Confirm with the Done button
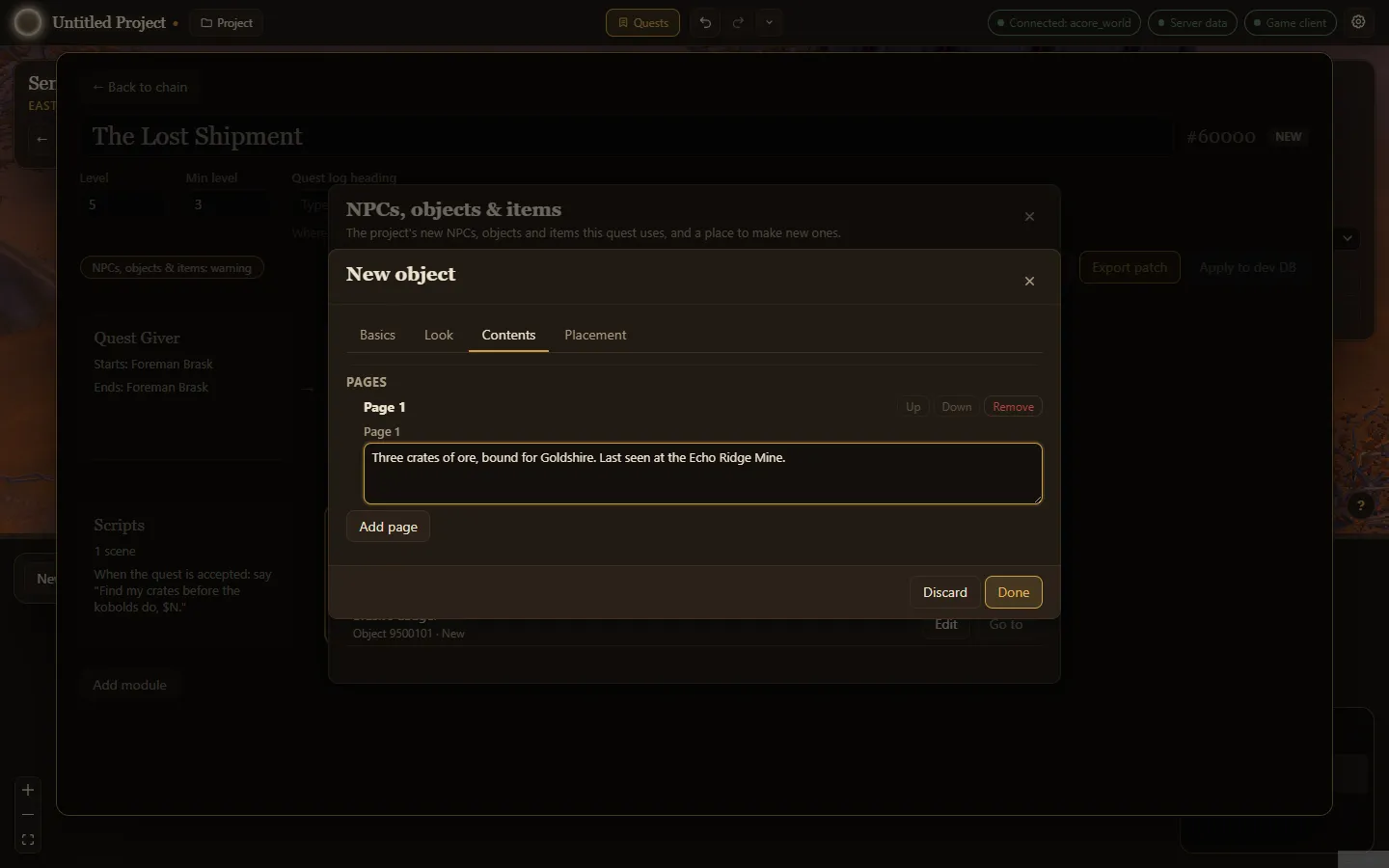This screenshot has height=868, width=1389. [1013, 592]
